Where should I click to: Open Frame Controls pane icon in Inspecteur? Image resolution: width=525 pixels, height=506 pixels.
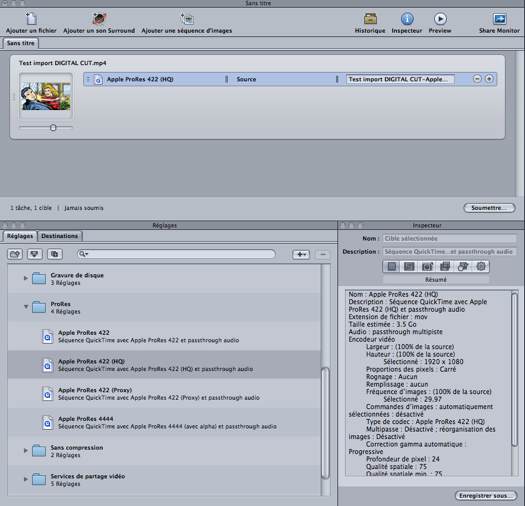pos(427,267)
